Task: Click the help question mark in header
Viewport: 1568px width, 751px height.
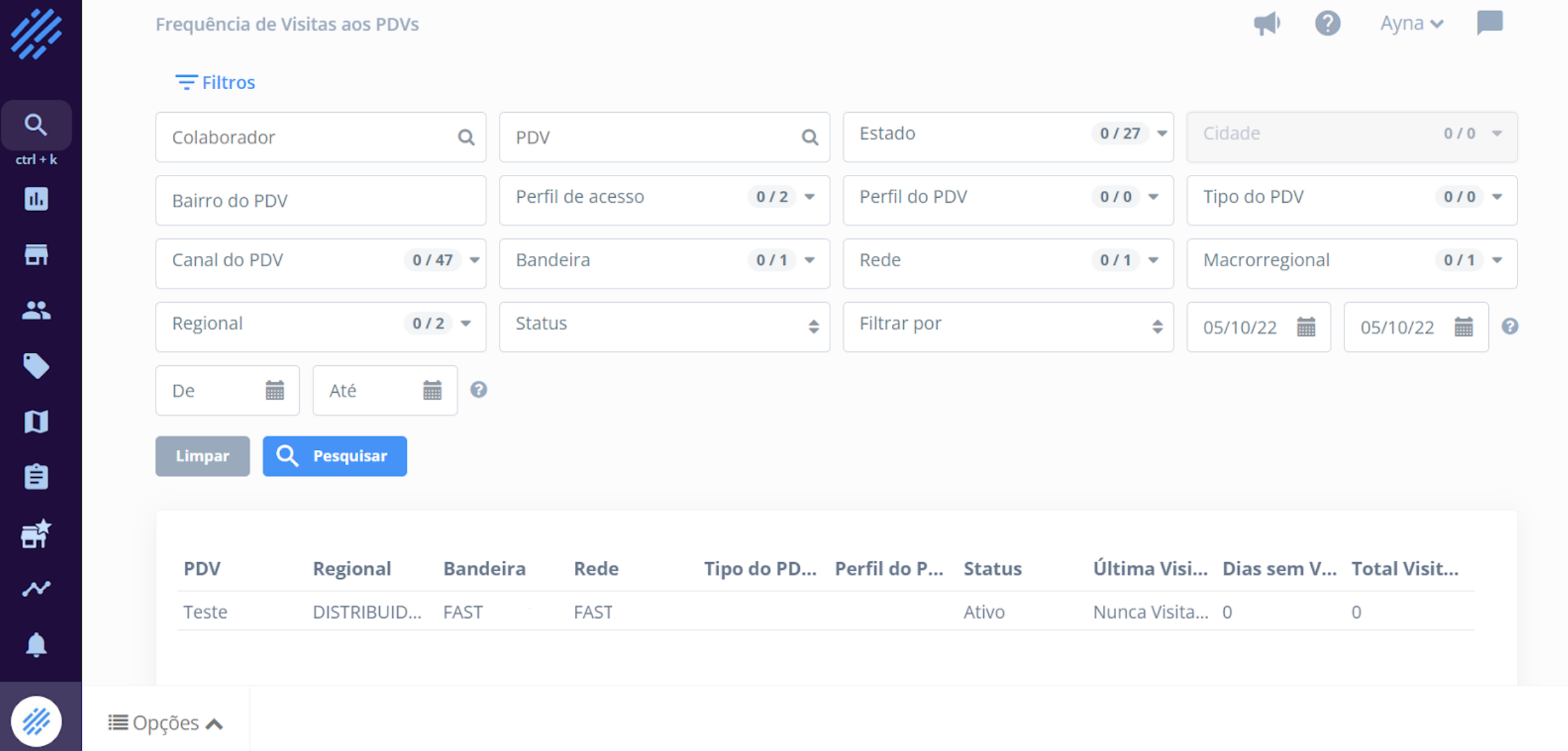Action: pyautogui.click(x=1327, y=24)
